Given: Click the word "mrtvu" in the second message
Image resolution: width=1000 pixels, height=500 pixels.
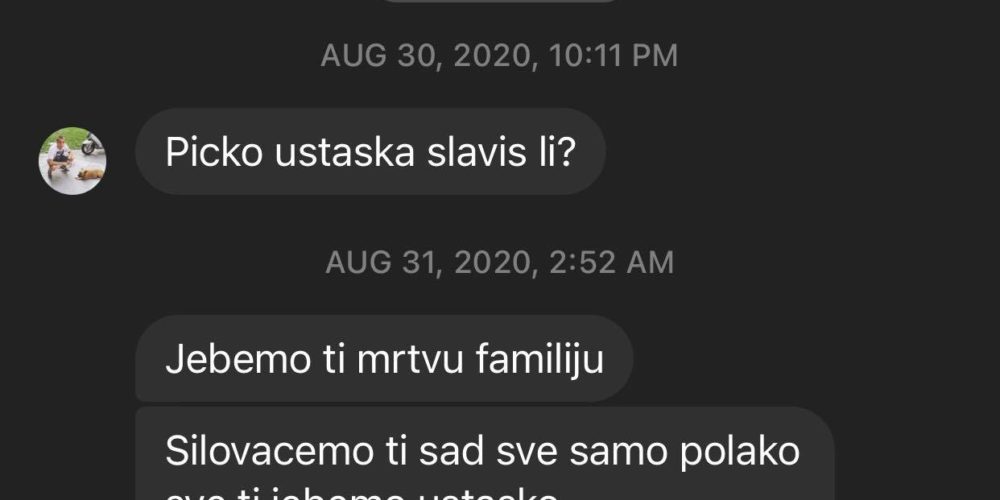Looking at the screenshot, I should (x=411, y=360).
